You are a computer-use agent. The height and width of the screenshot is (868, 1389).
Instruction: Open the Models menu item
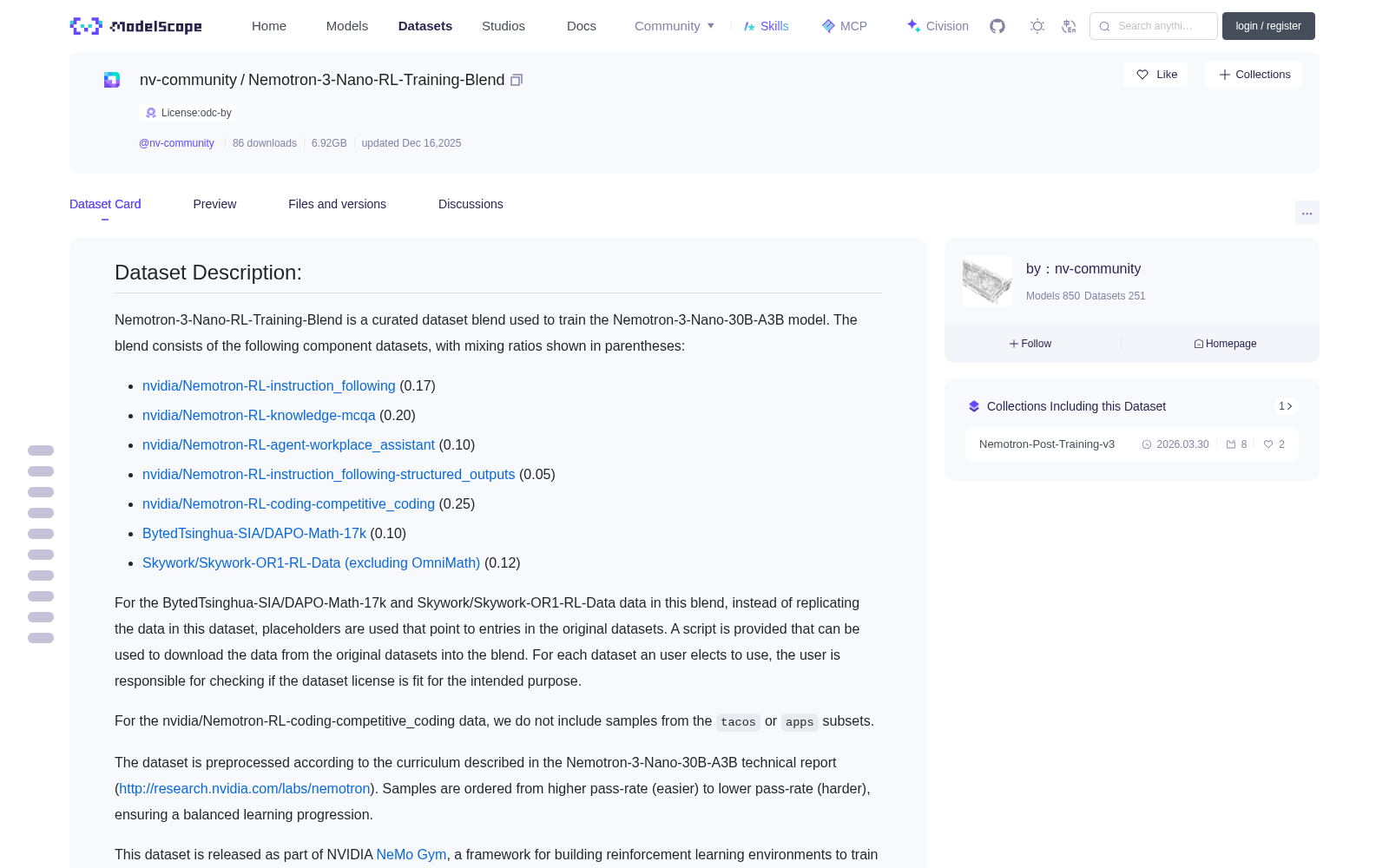(x=347, y=26)
